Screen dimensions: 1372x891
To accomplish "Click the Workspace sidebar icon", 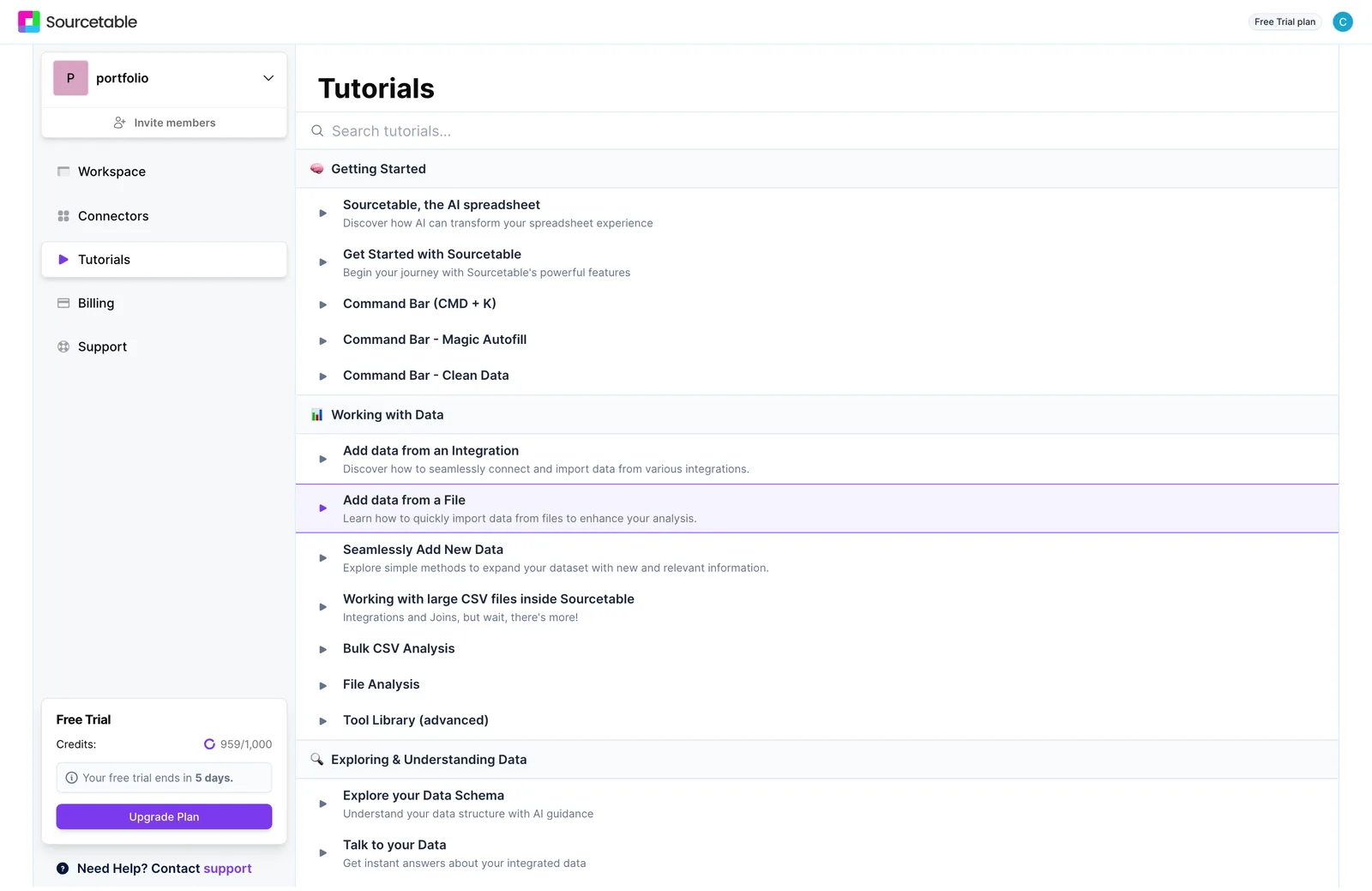I will click(63, 172).
